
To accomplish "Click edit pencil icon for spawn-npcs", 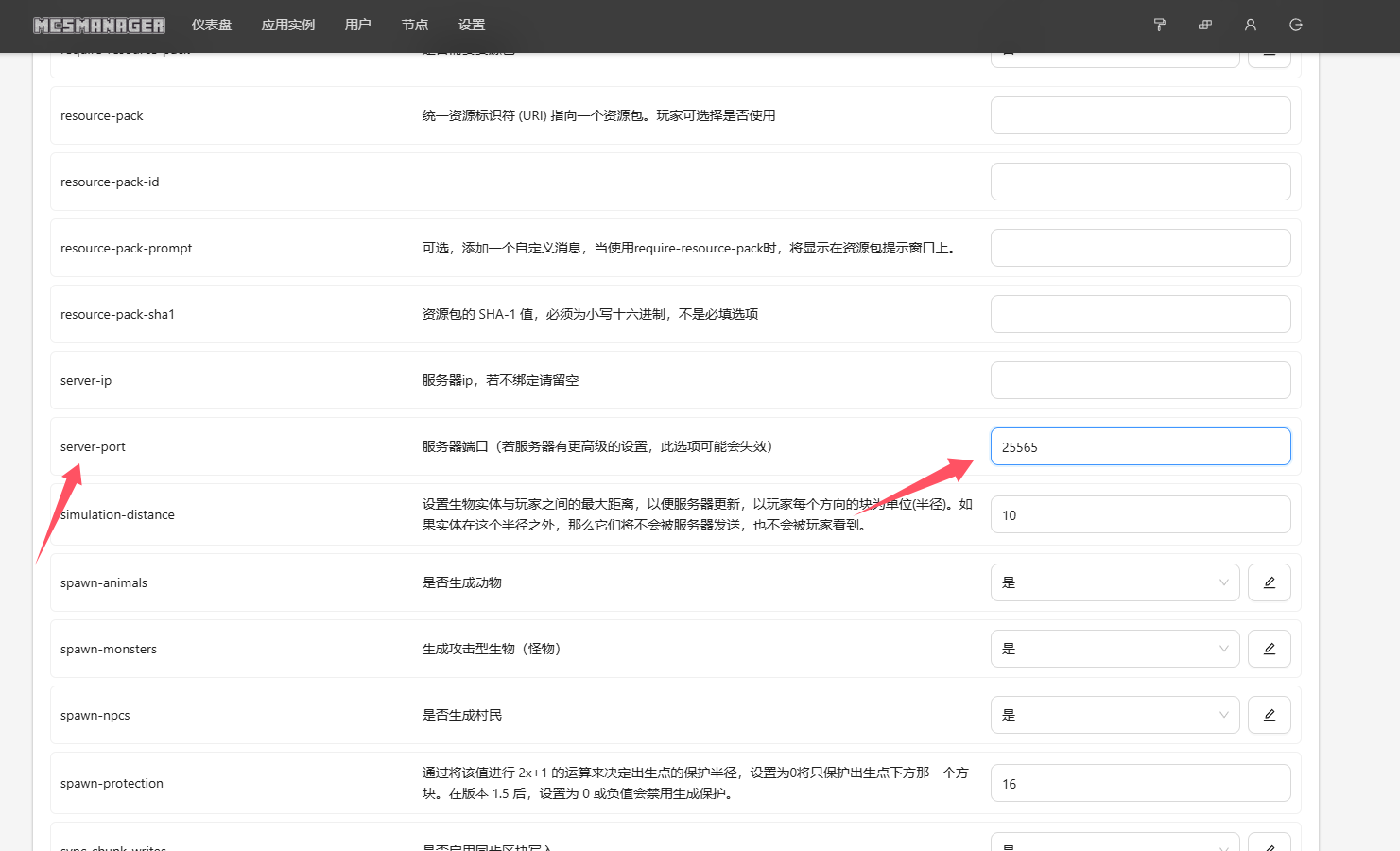I will [x=1269, y=715].
